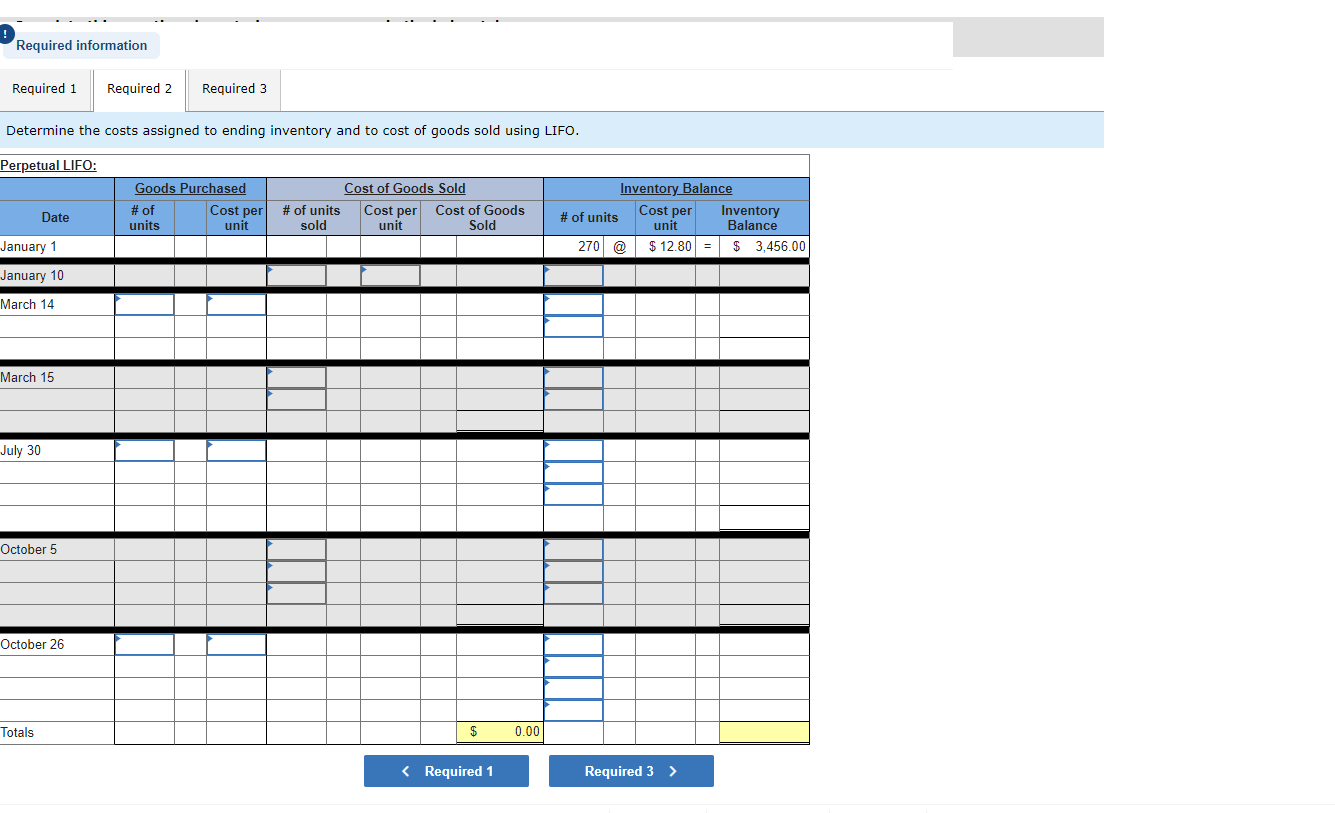1335x813 pixels.
Task: Click the January 10 row label
Action: click(x=32, y=275)
